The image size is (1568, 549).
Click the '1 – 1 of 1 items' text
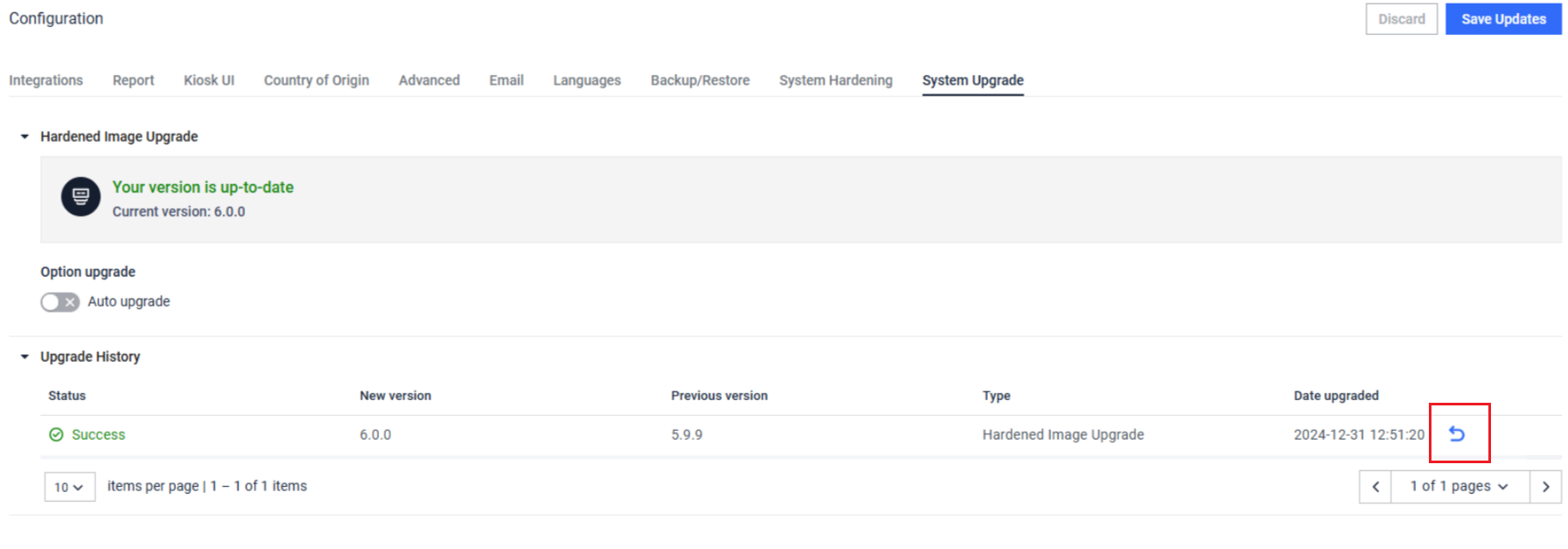258,486
